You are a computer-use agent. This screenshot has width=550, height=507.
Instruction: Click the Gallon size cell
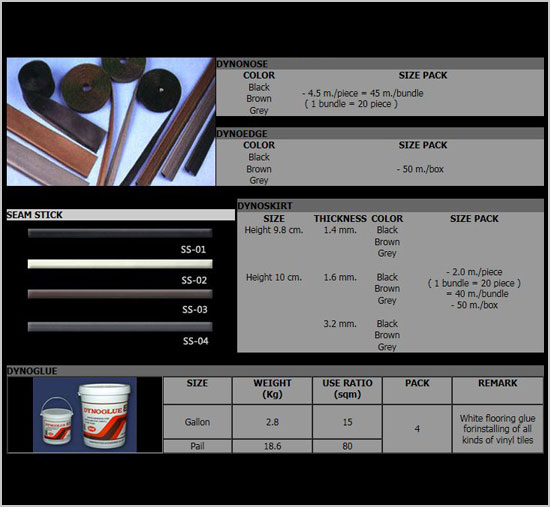[197, 422]
